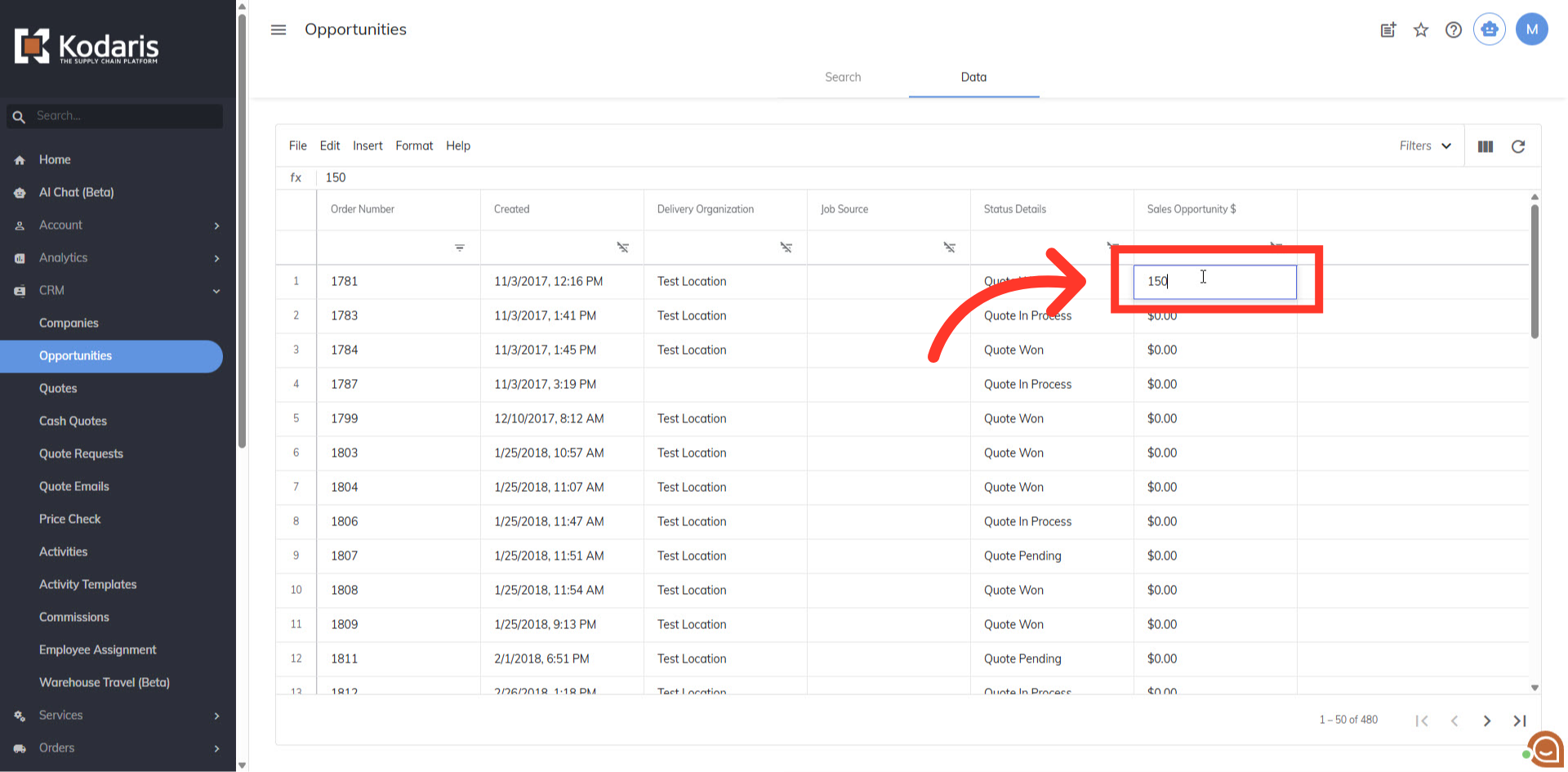This screenshot has height=772, width=1568.
Task: Open the column chooser icon
Action: pos(1486,146)
